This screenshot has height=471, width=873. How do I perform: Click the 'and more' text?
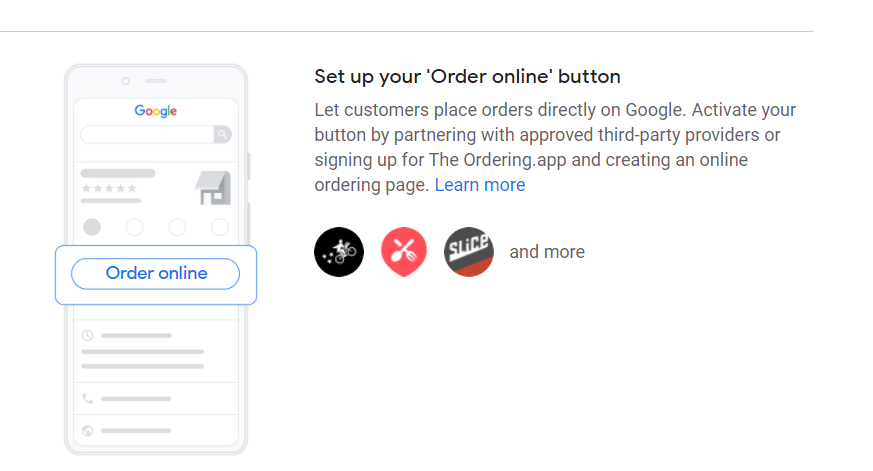click(x=547, y=252)
